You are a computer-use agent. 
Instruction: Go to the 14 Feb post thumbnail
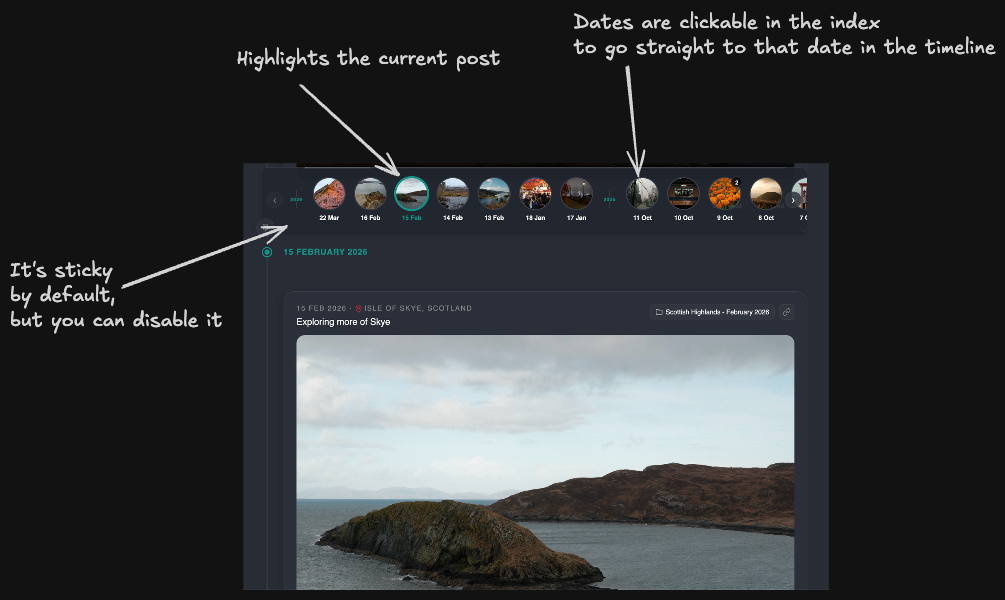[453, 193]
